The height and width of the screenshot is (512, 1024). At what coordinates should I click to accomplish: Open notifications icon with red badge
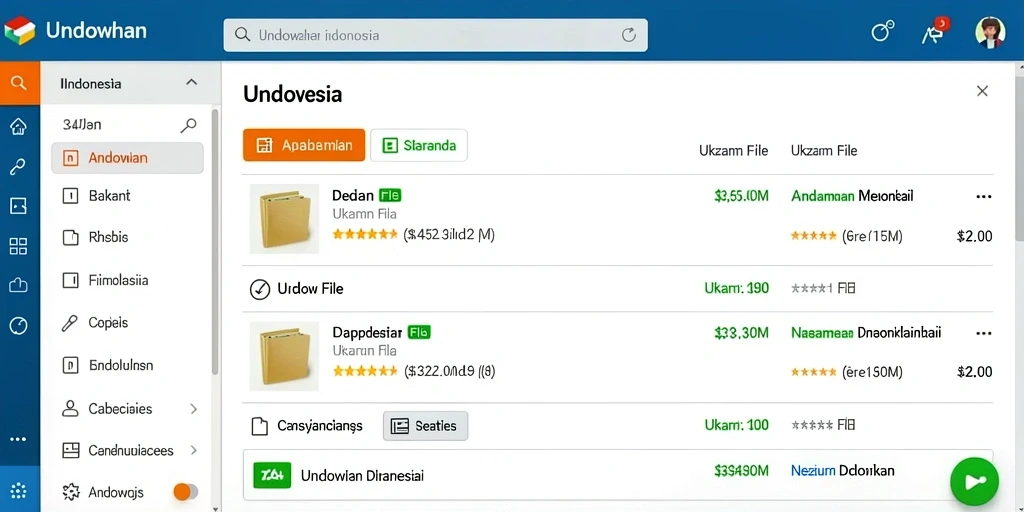(x=935, y=31)
